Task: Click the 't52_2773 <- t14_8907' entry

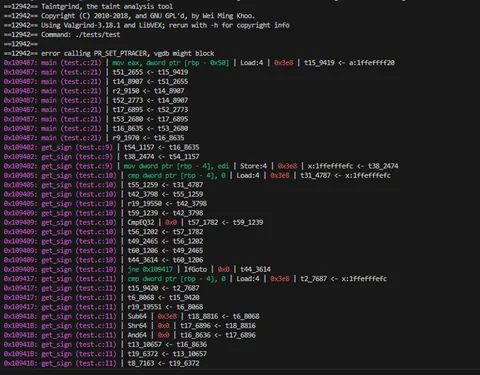Action: tap(150, 100)
